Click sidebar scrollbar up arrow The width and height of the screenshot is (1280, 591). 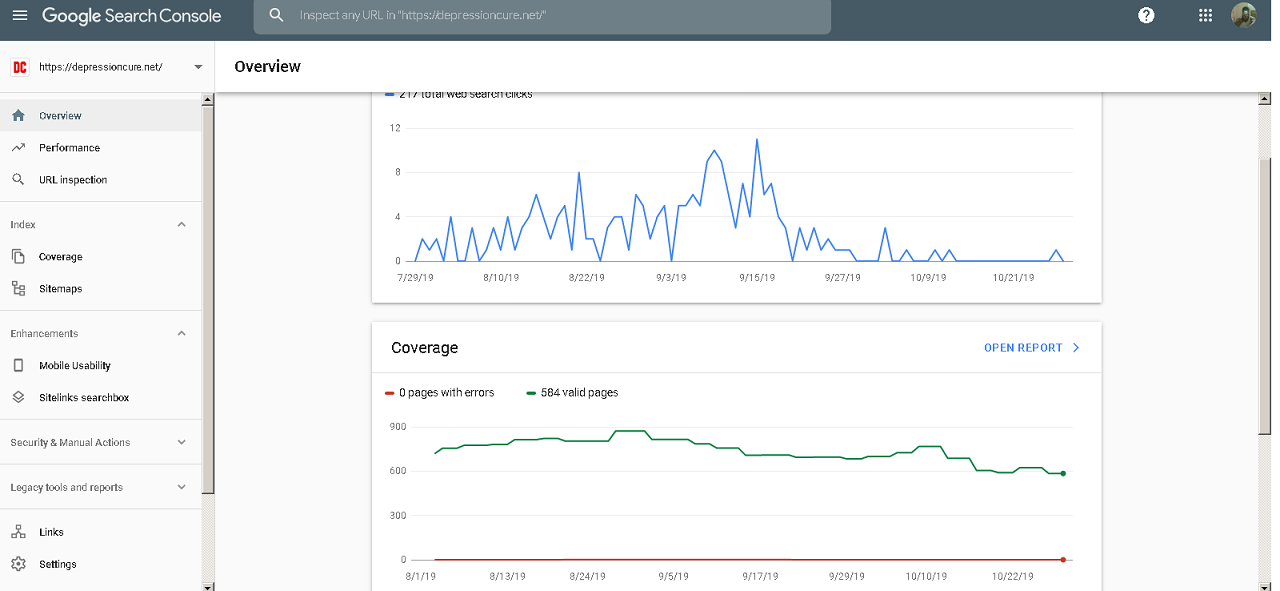(208, 99)
